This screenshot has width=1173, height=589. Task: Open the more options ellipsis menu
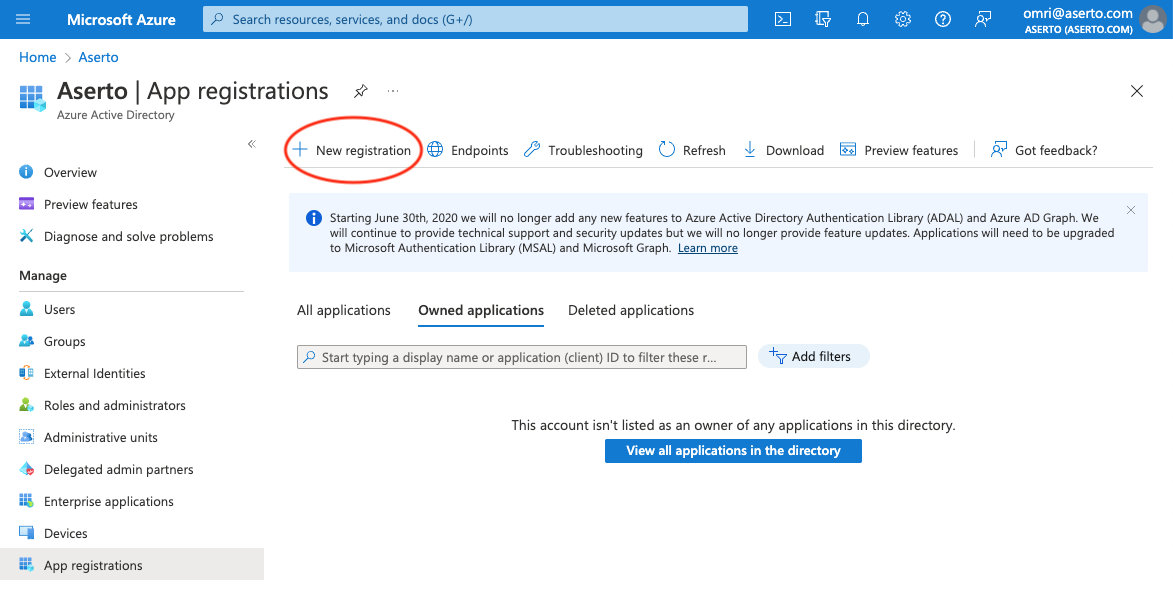(393, 91)
